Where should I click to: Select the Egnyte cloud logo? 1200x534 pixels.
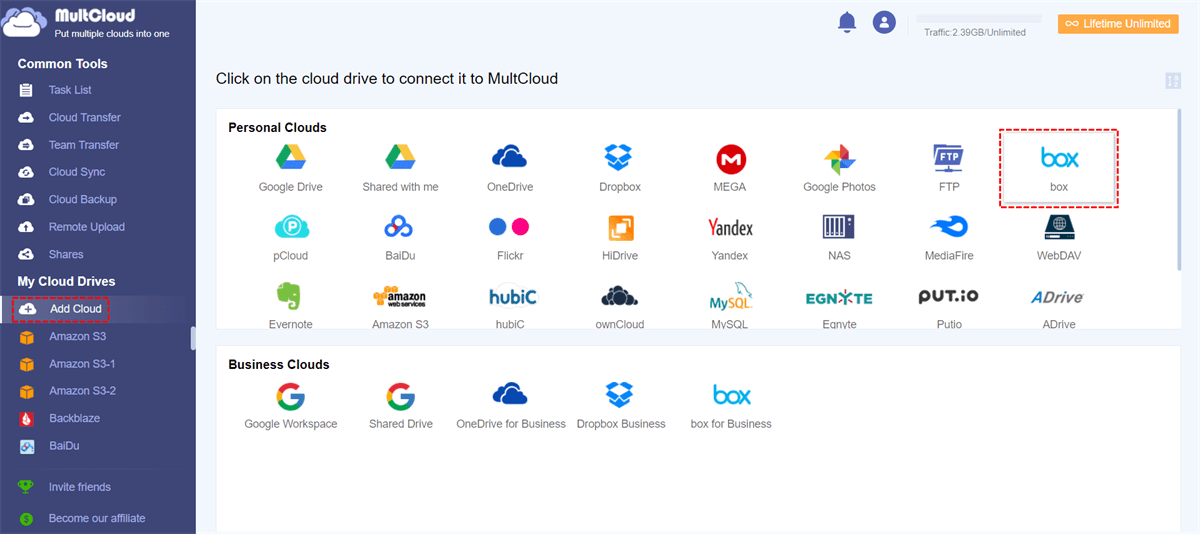pos(839,298)
